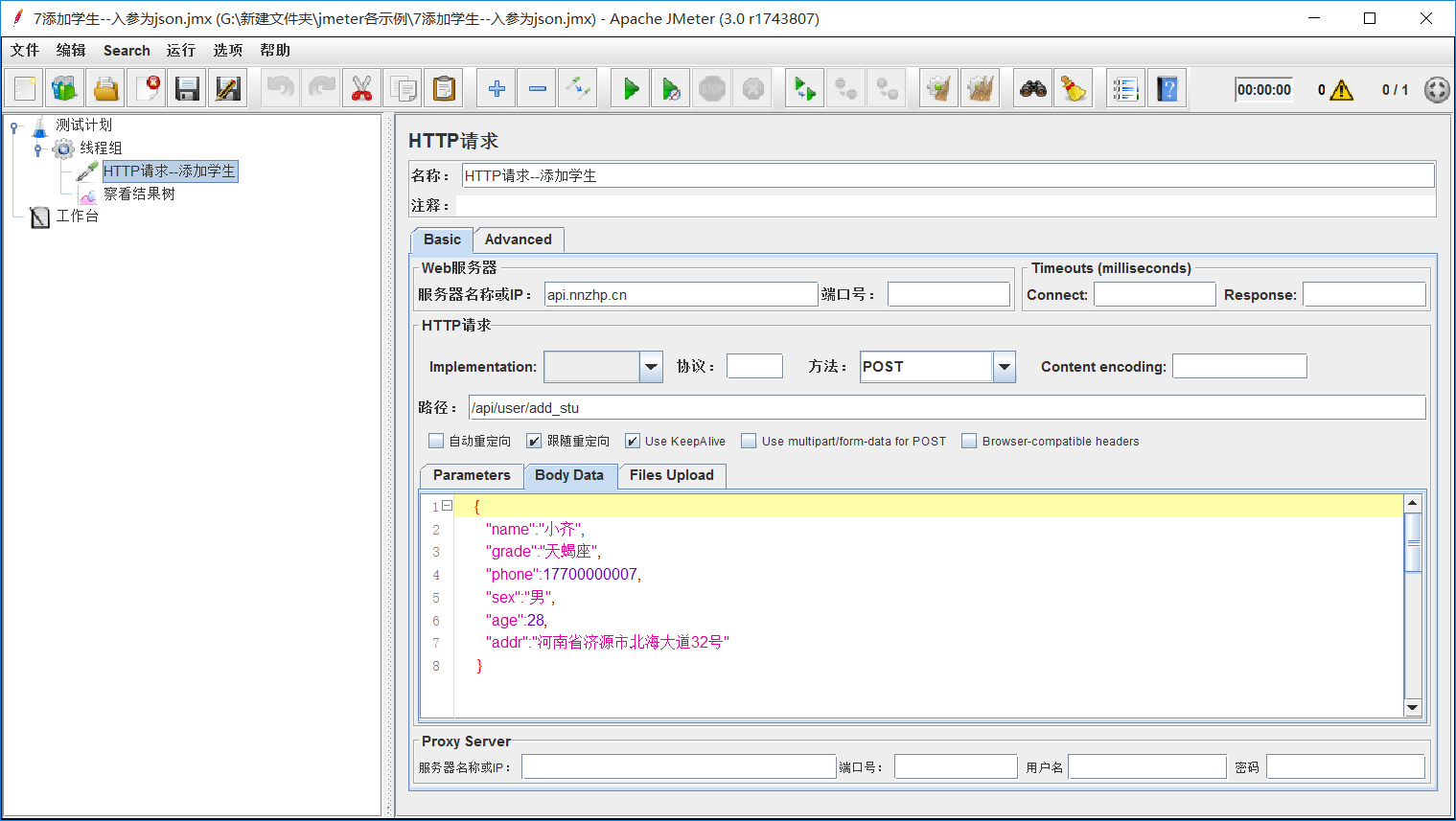Open the Implementation dropdown

(652, 367)
